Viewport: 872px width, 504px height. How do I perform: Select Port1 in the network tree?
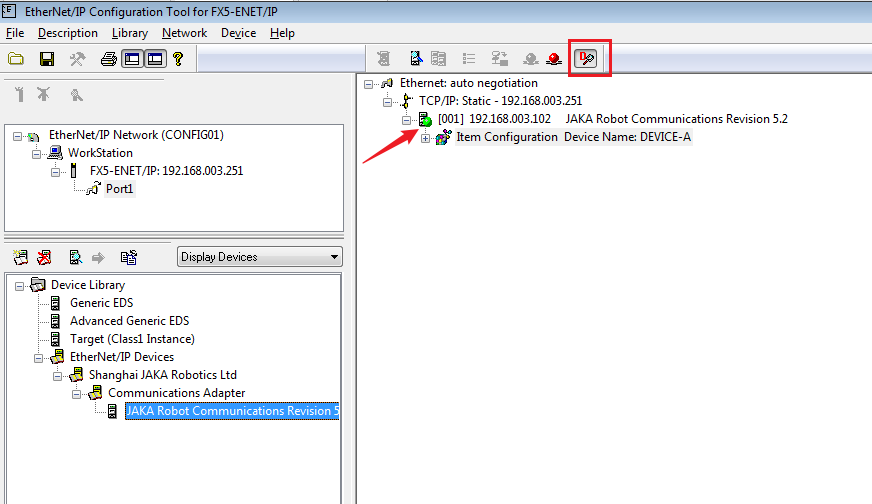coord(120,189)
